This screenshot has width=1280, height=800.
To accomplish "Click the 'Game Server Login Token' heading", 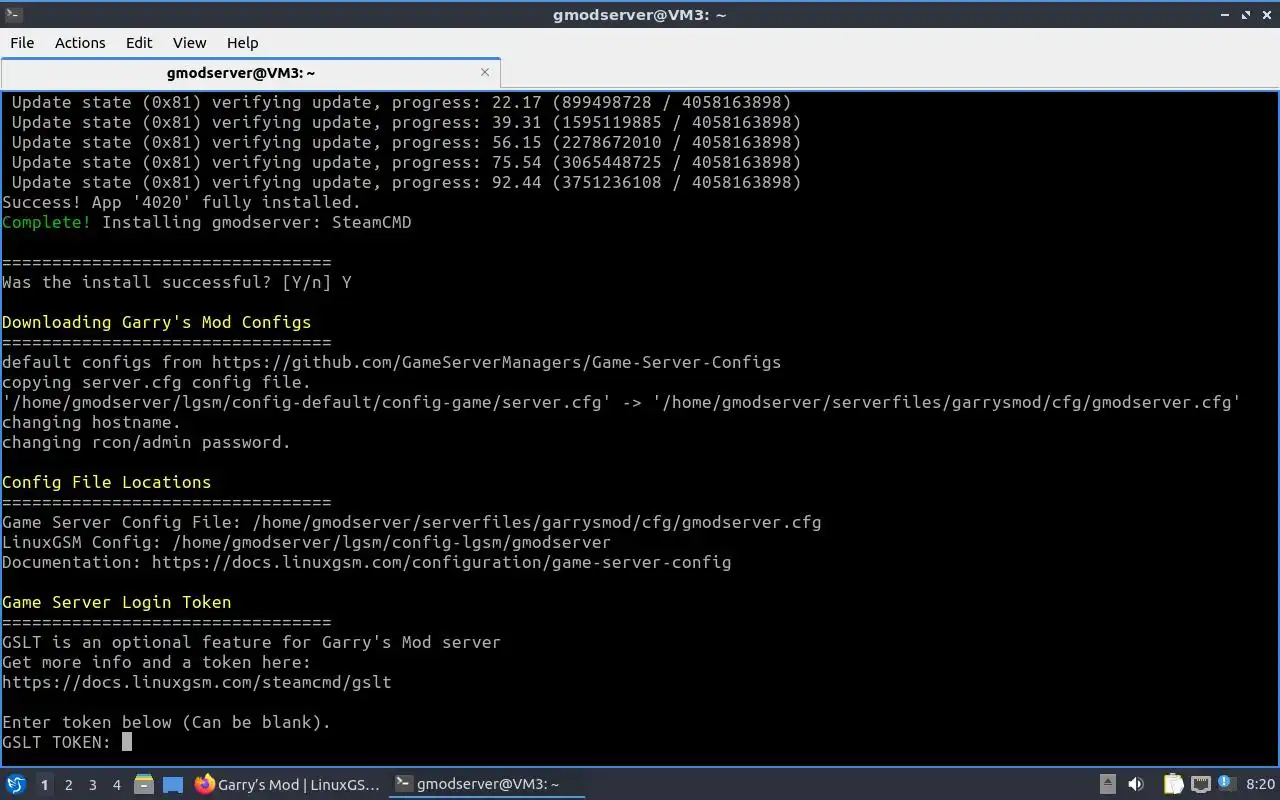I will 116,602.
